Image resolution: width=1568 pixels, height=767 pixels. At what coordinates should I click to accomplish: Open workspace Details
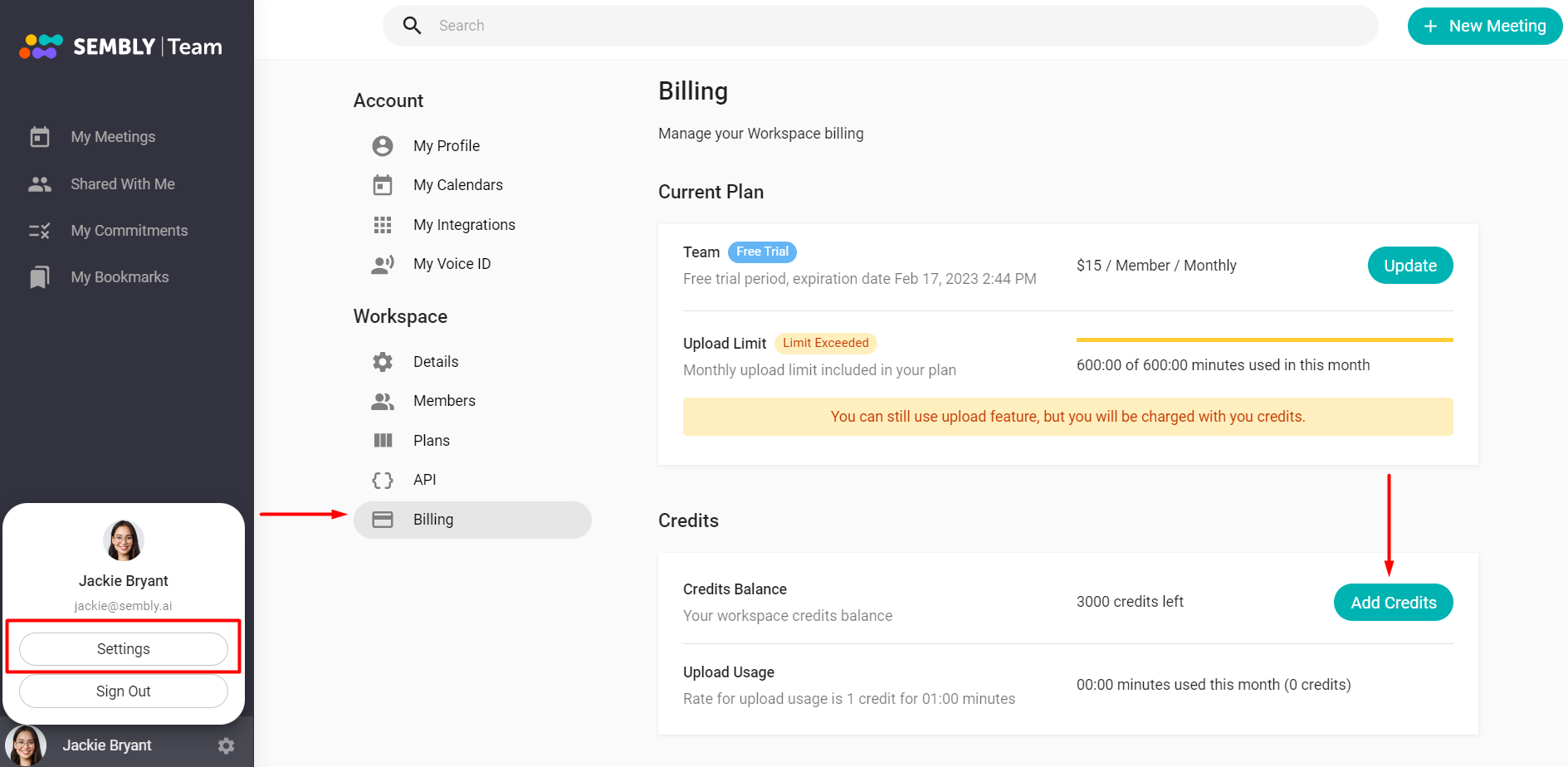tap(472, 362)
